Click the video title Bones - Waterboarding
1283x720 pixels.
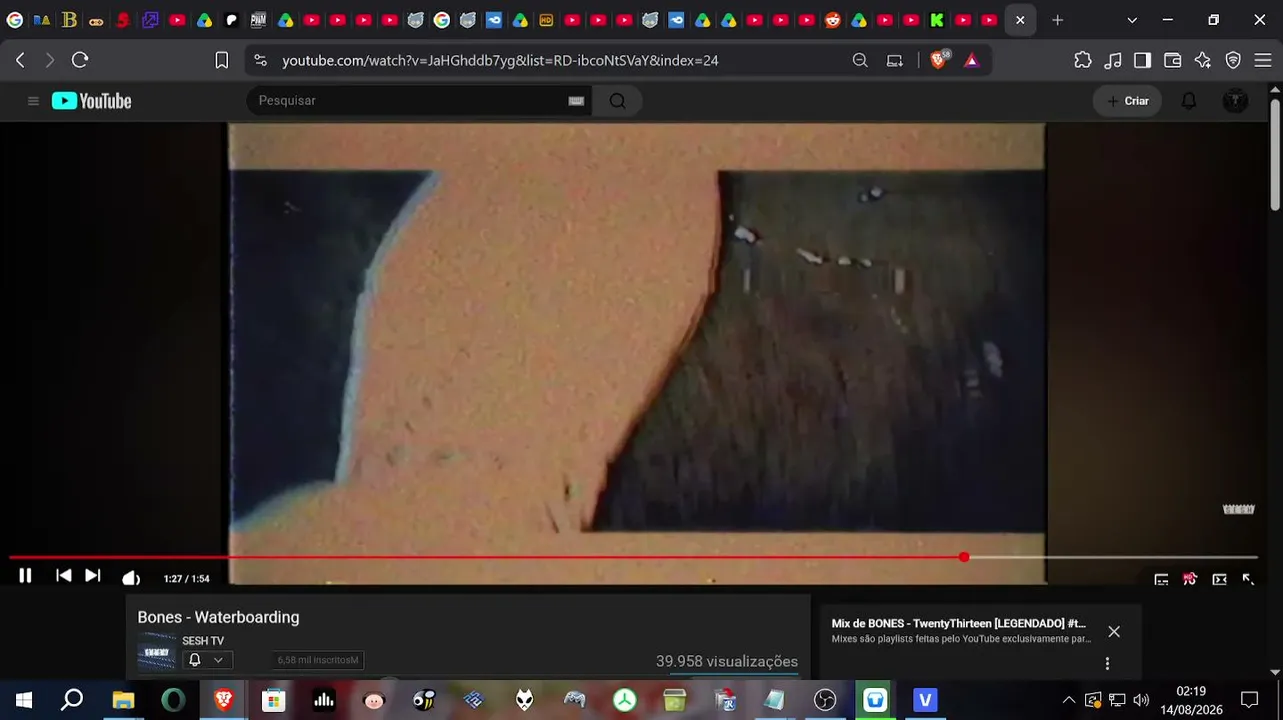218,617
